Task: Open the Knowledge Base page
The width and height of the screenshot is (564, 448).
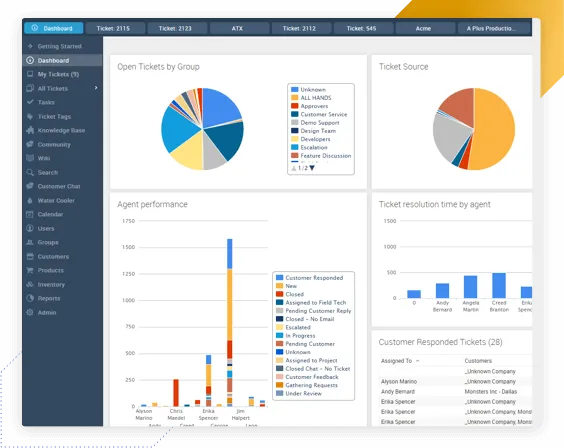Action: coord(63,131)
